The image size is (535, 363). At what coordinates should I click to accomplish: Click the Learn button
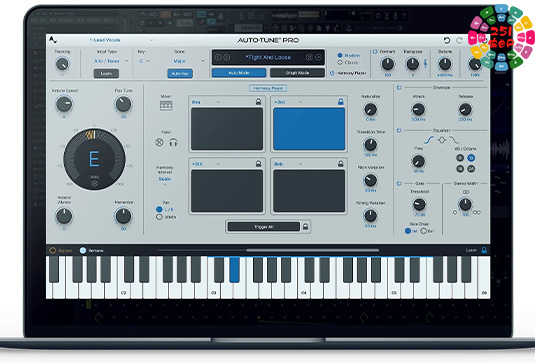[106, 73]
